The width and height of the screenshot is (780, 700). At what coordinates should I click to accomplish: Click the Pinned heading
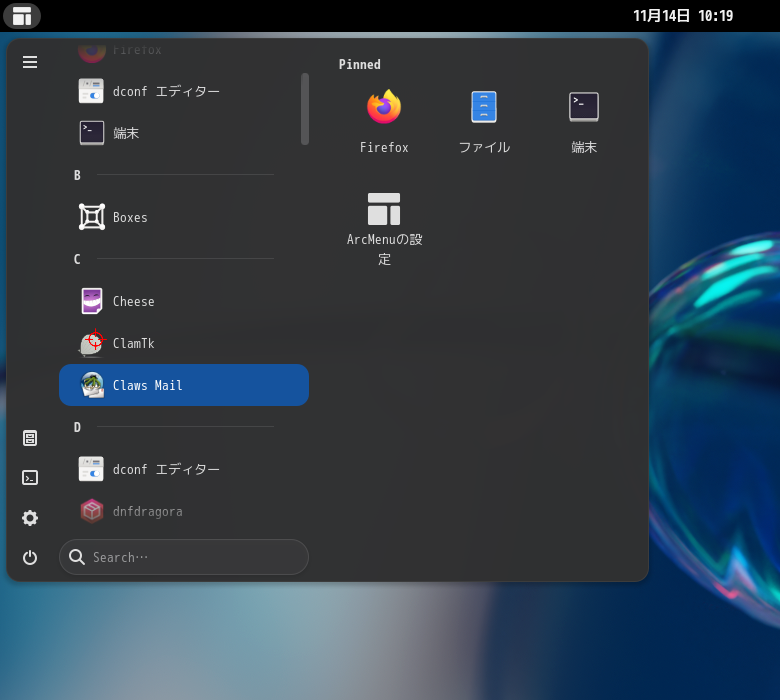point(360,64)
